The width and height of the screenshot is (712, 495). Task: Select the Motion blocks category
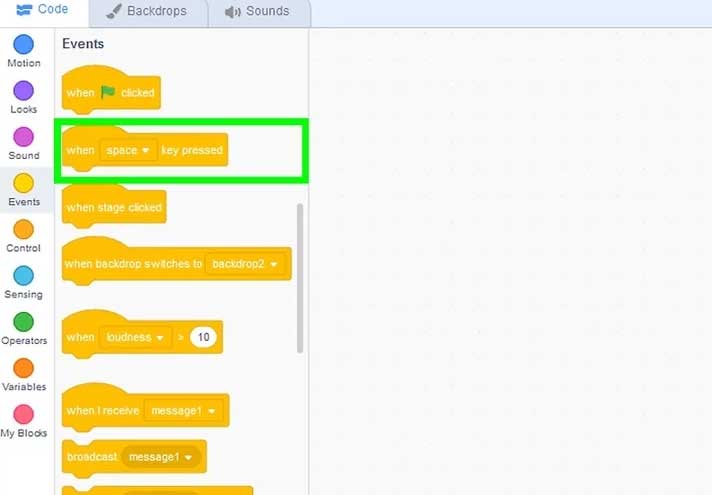[24, 51]
